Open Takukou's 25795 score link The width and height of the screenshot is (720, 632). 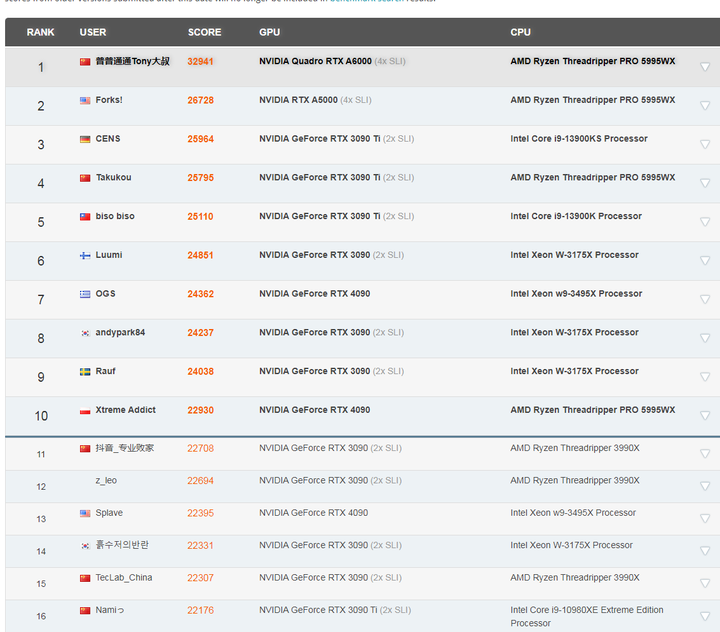[200, 178]
